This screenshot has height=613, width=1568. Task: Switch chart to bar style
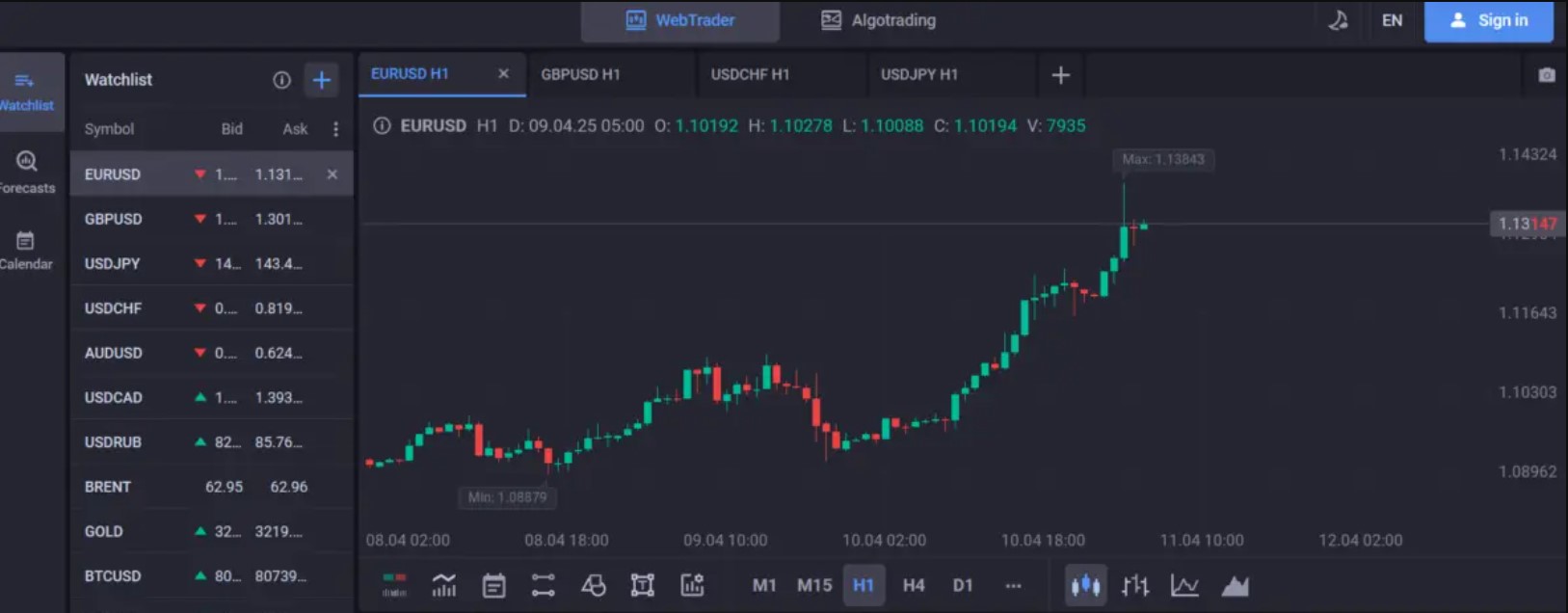1135,585
